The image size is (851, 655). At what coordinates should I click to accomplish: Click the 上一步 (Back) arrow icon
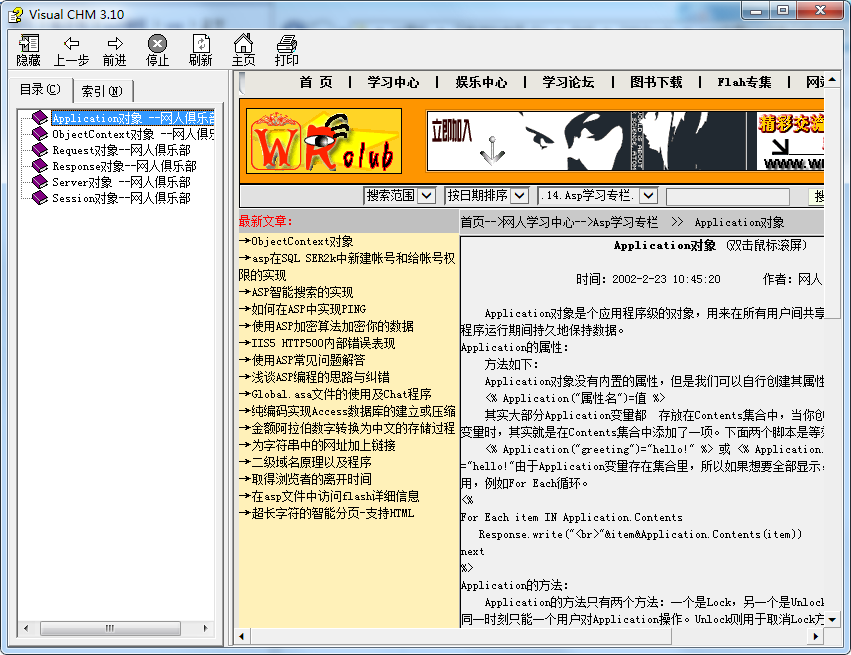[71, 44]
